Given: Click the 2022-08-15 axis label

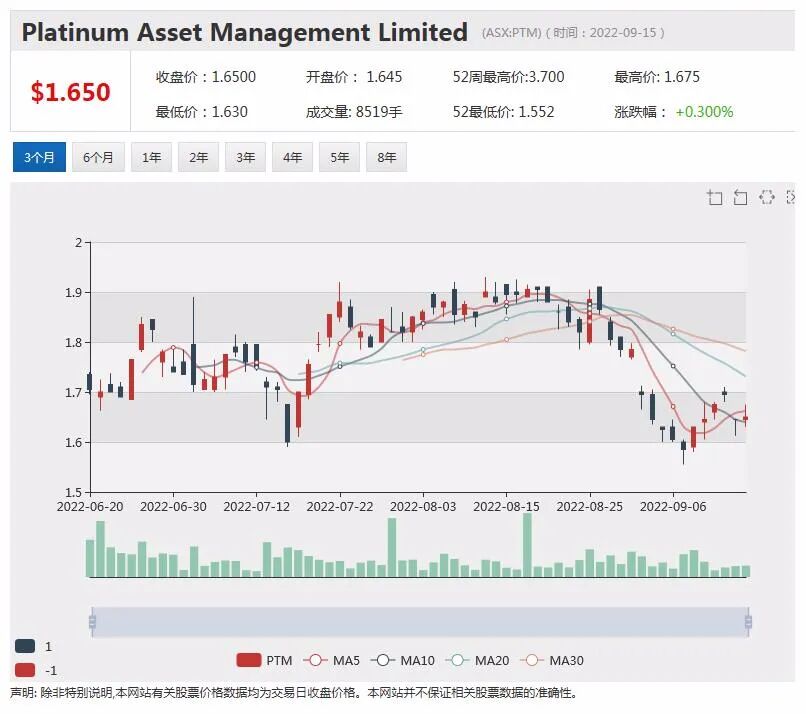Looking at the screenshot, I should click(506, 507).
